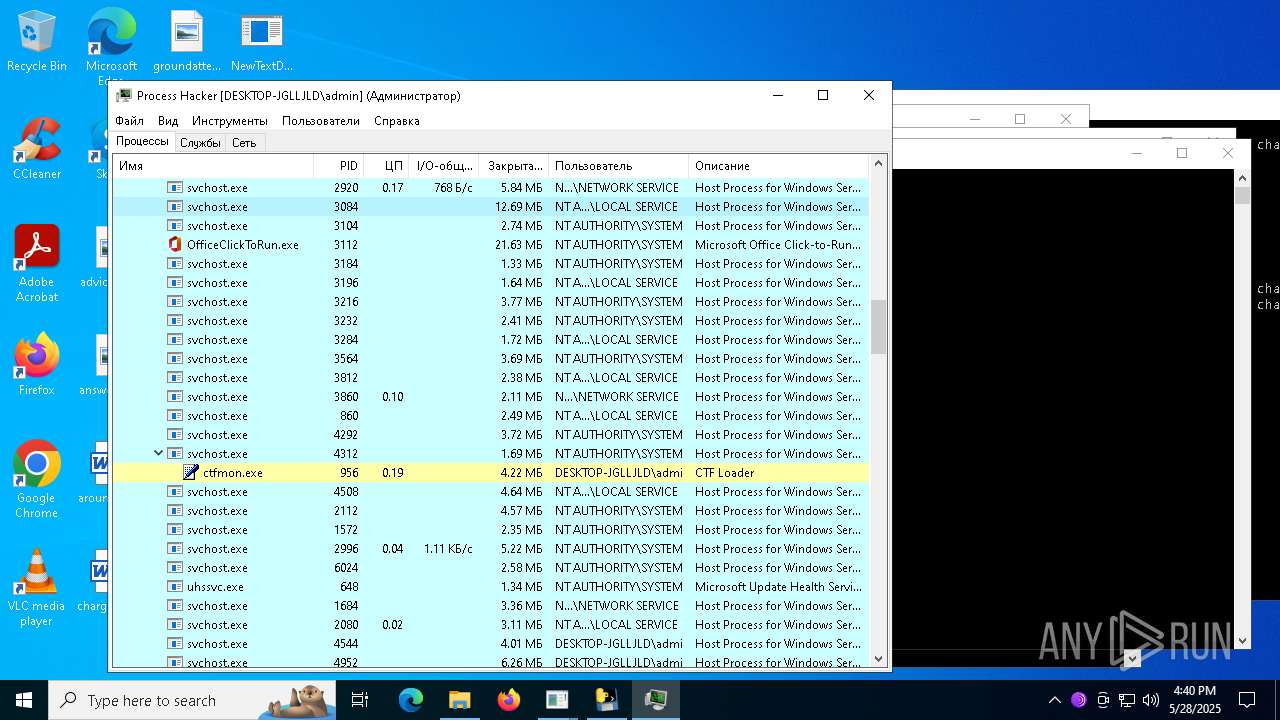The width and height of the screenshot is (1280, 720).
Task: Select the CCleaner desktop shortcut
Action: 37,150
